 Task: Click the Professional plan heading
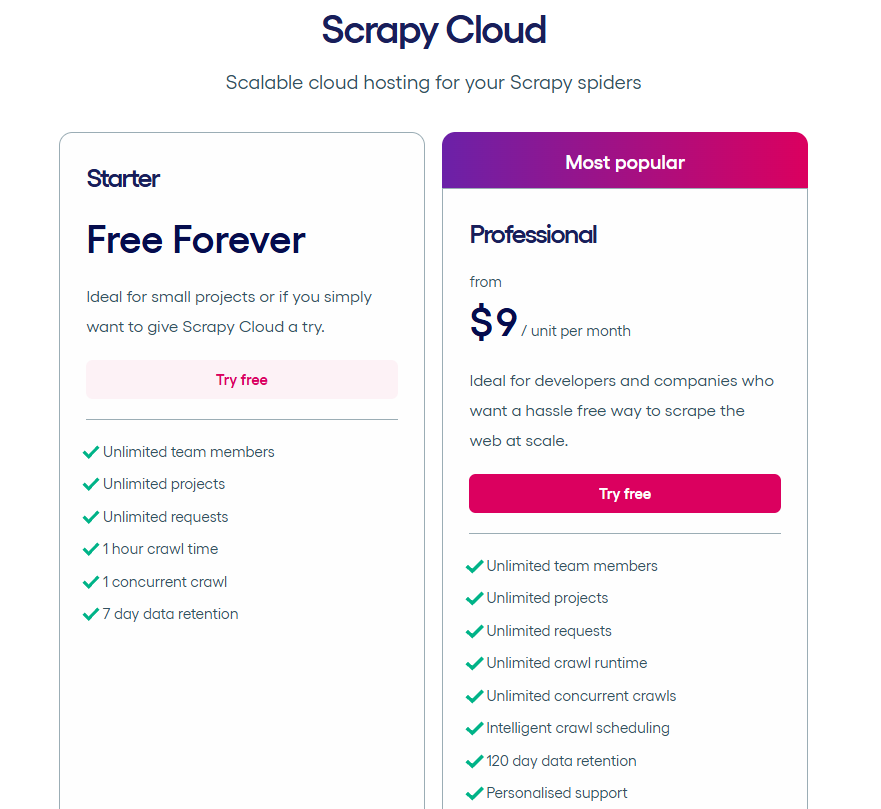(533, 234)
